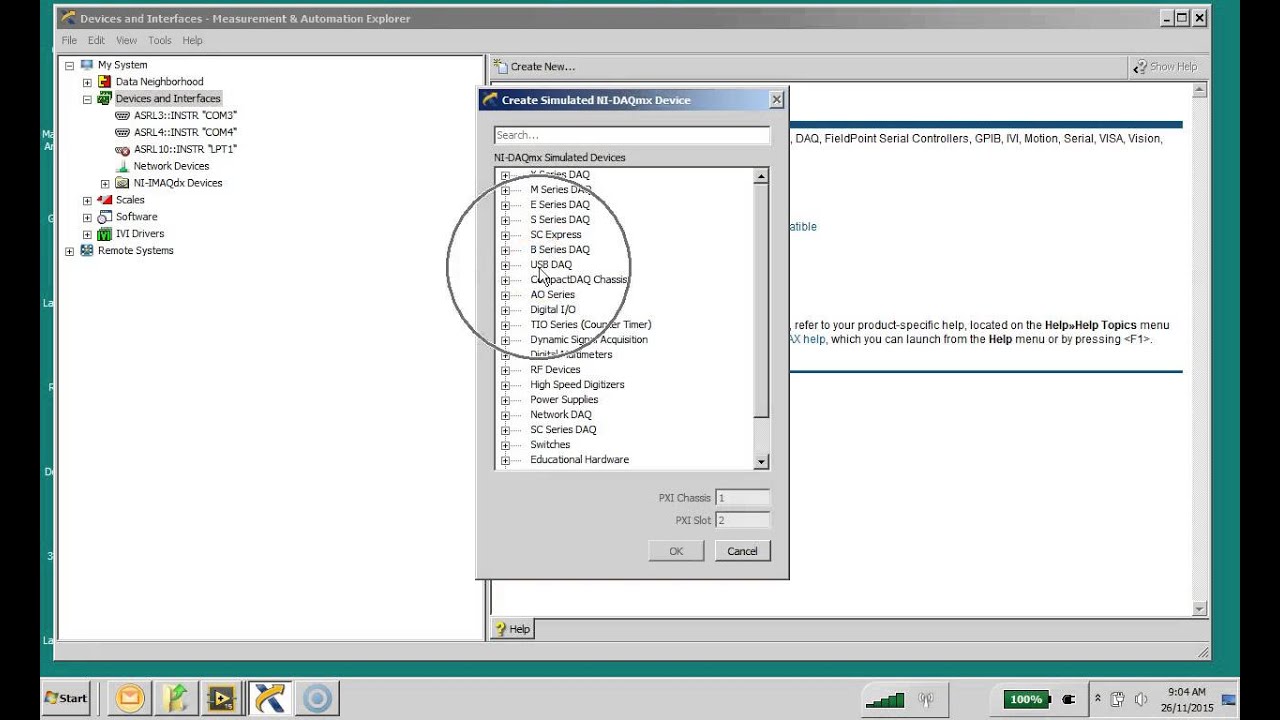Expand the Switches category

[505, 445]
